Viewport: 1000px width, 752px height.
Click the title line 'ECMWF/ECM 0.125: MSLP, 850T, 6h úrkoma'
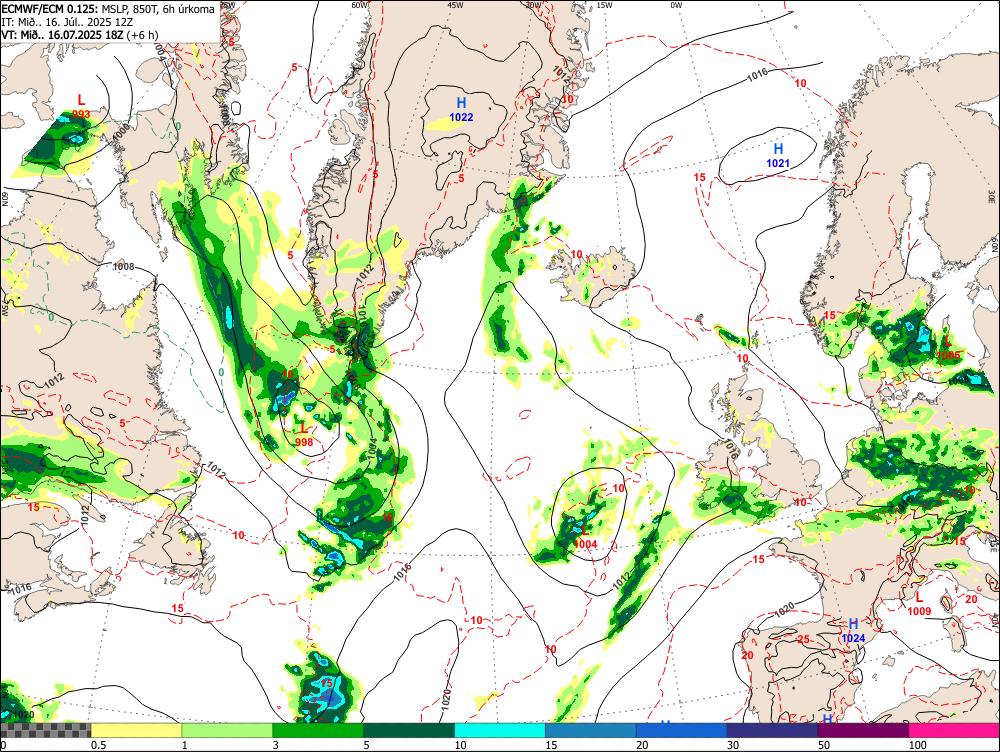tap(108, 10)
